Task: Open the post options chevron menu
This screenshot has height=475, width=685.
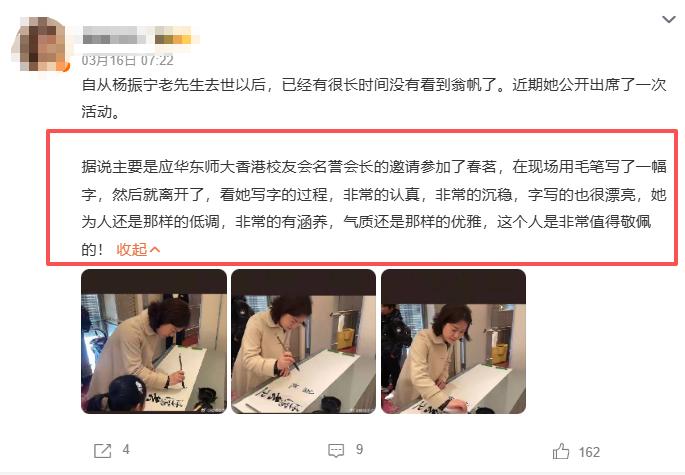Action: (x=669, y=19)
